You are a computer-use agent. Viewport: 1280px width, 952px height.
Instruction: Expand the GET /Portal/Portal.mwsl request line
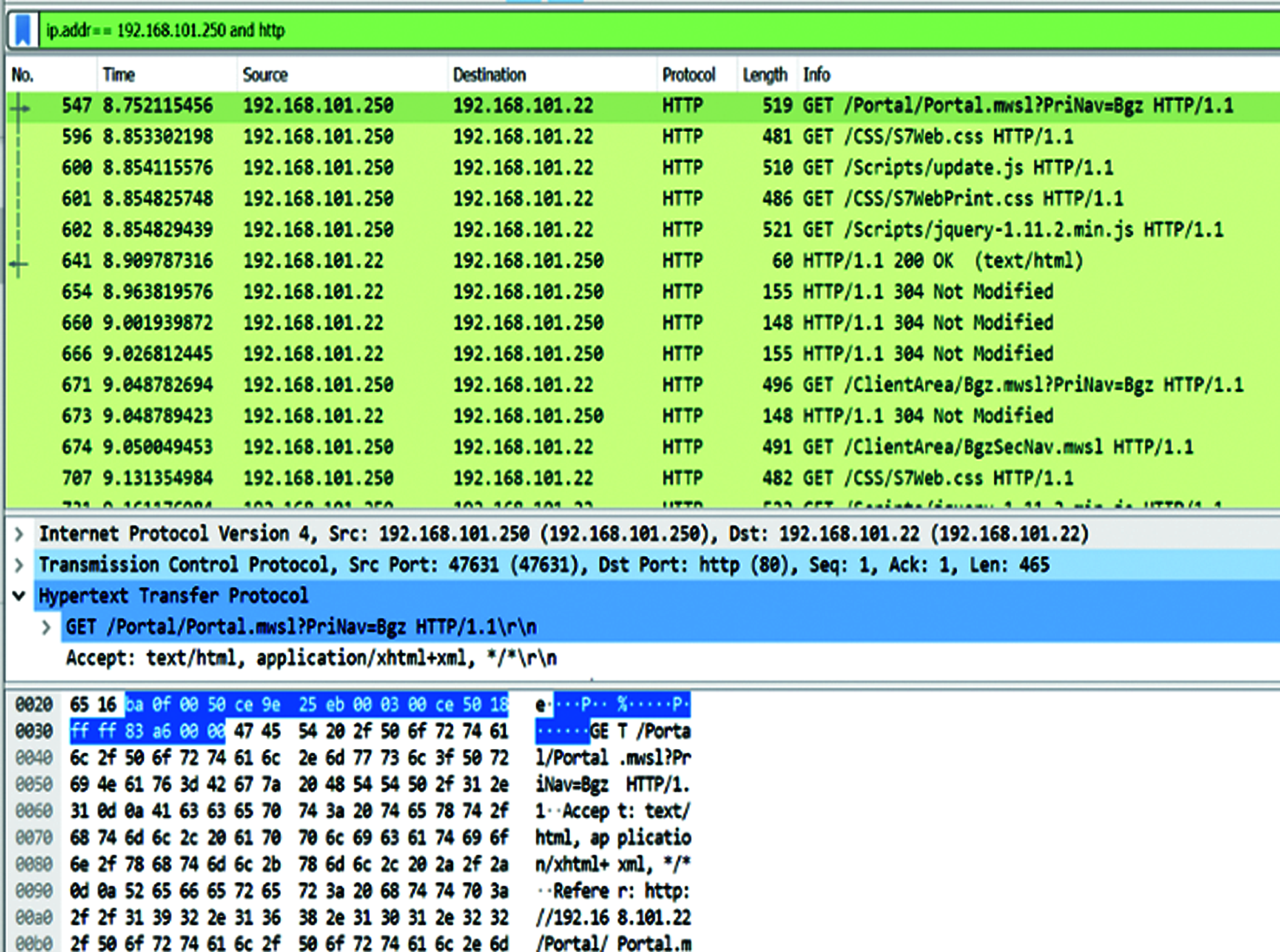46,627
